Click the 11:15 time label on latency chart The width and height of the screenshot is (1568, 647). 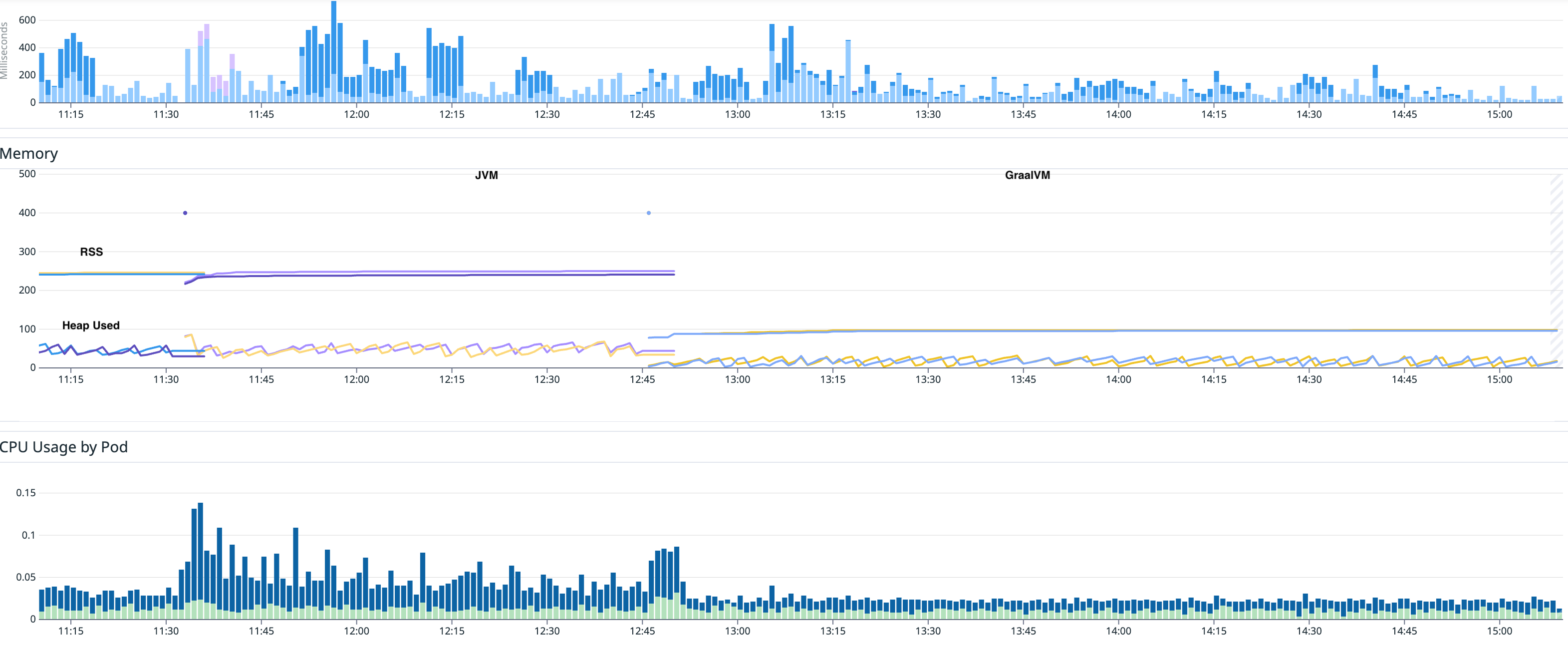(72, 114)
